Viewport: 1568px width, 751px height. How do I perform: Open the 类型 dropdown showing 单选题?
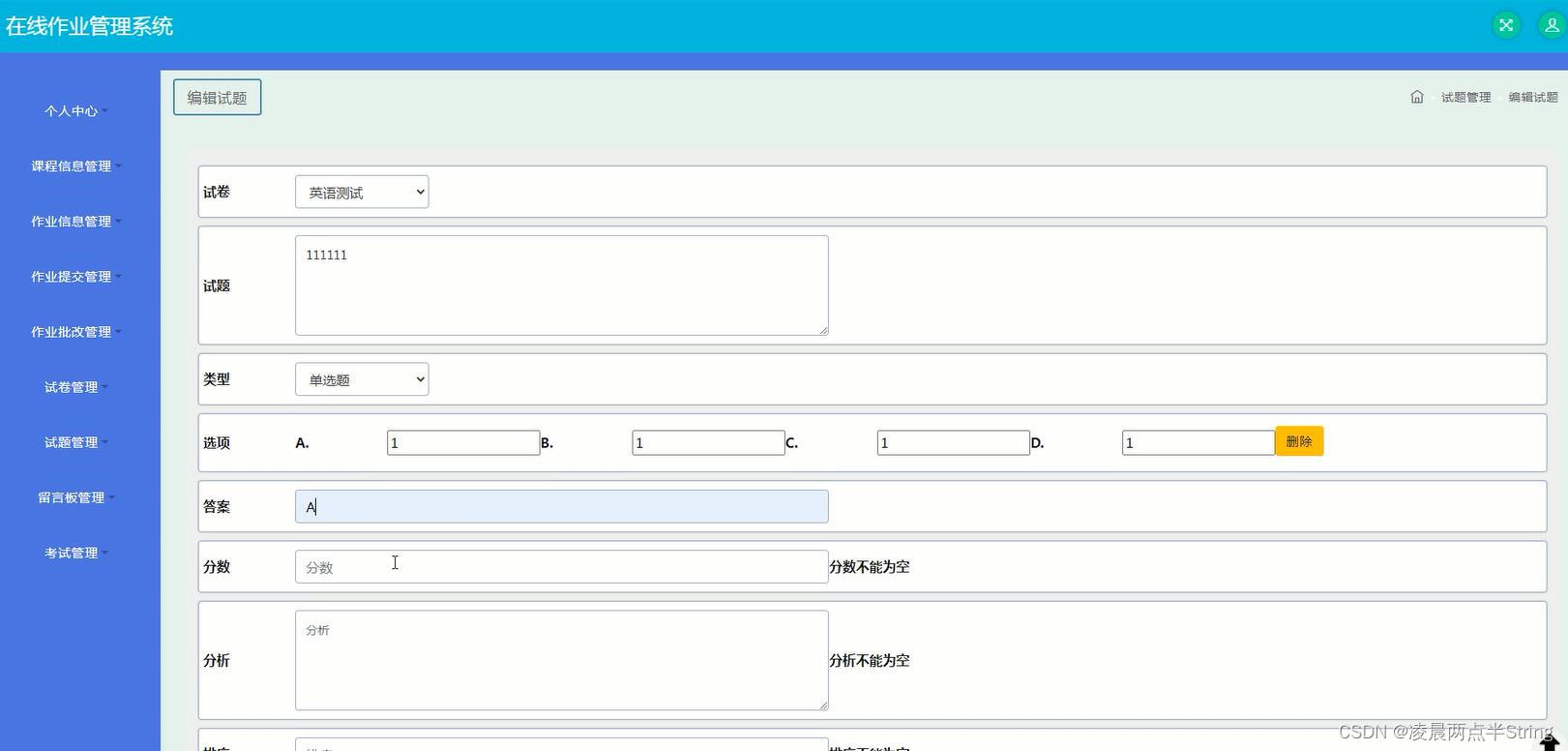tap(362, 379)
